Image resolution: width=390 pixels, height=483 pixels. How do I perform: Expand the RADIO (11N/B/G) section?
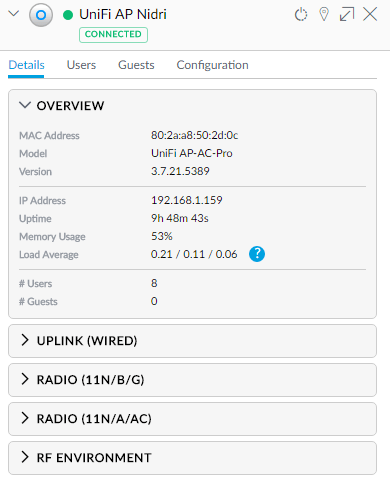coord(192,380)
